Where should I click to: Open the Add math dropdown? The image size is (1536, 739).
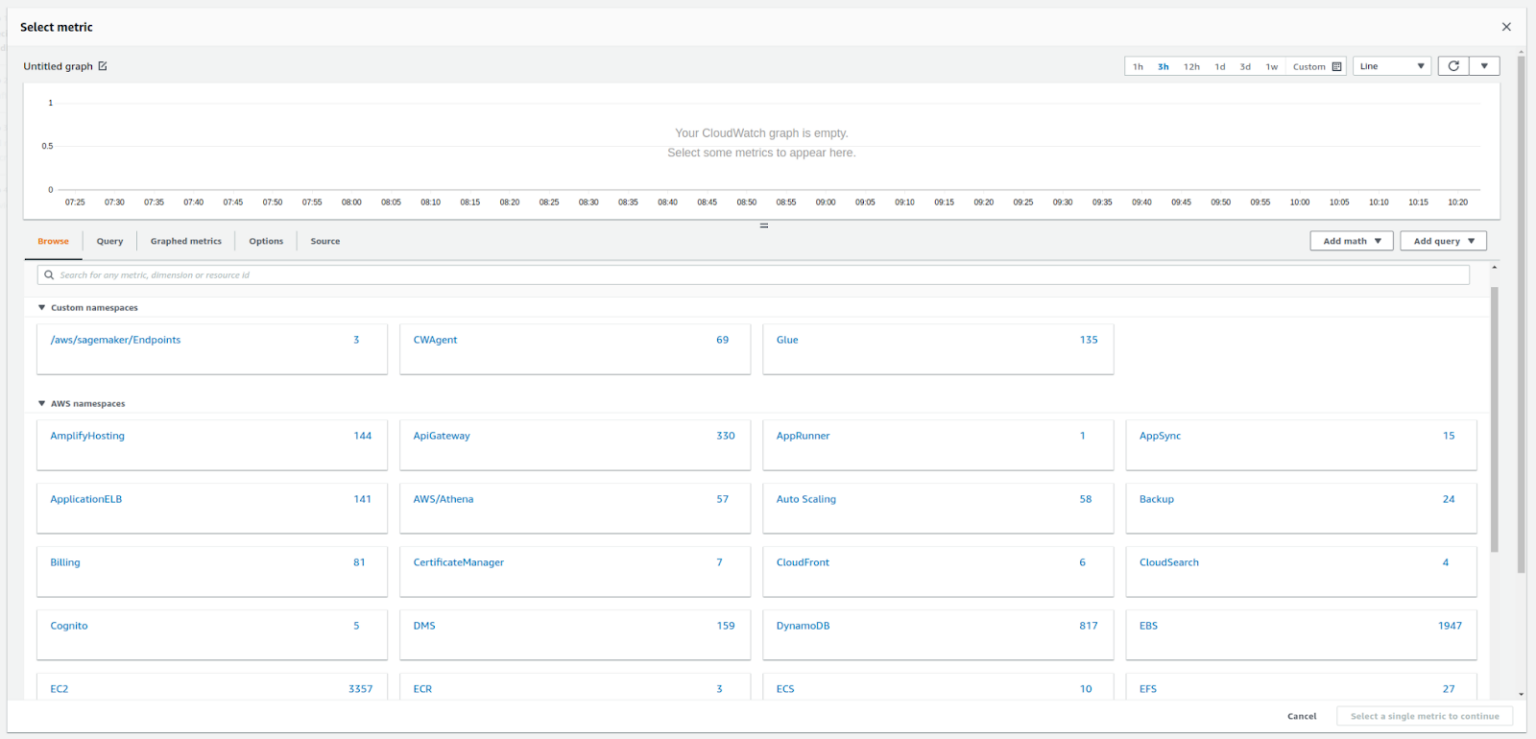click(1351, 240)
